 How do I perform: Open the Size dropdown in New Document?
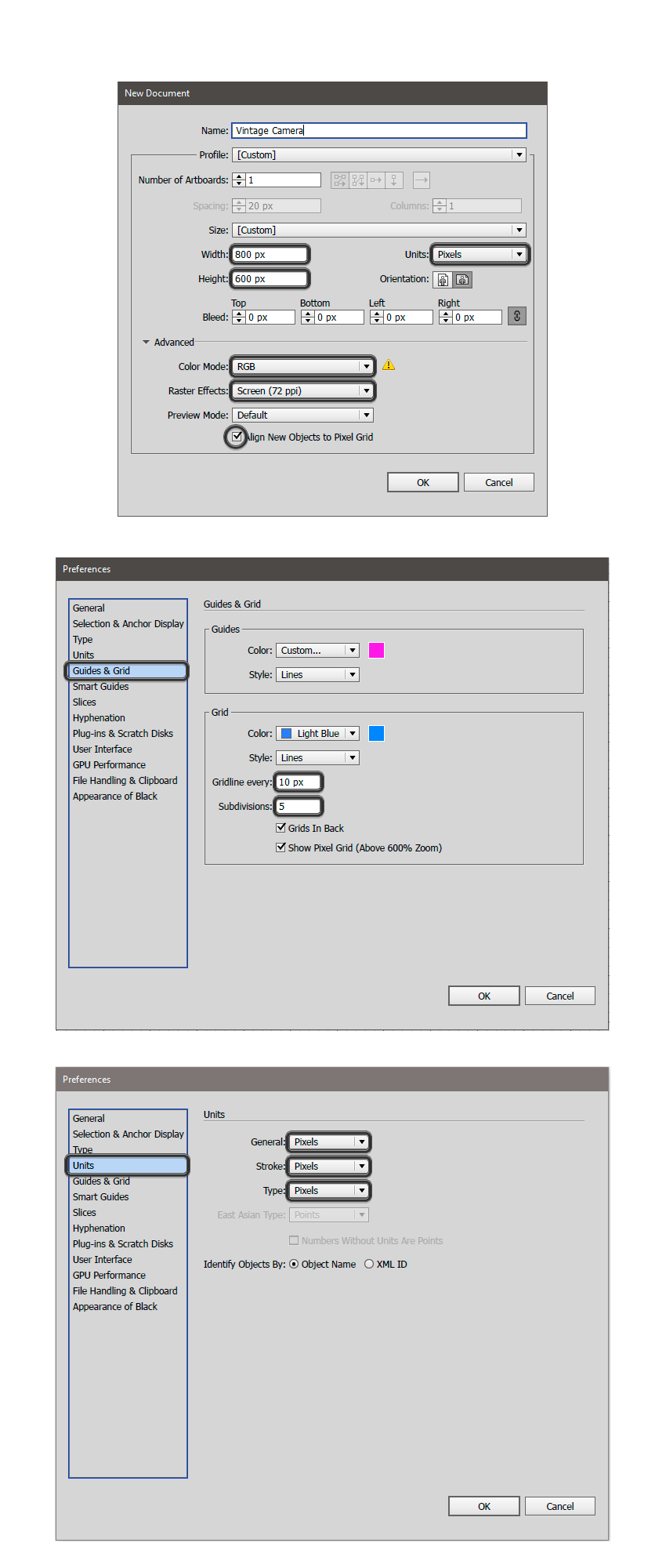[379, 230]
